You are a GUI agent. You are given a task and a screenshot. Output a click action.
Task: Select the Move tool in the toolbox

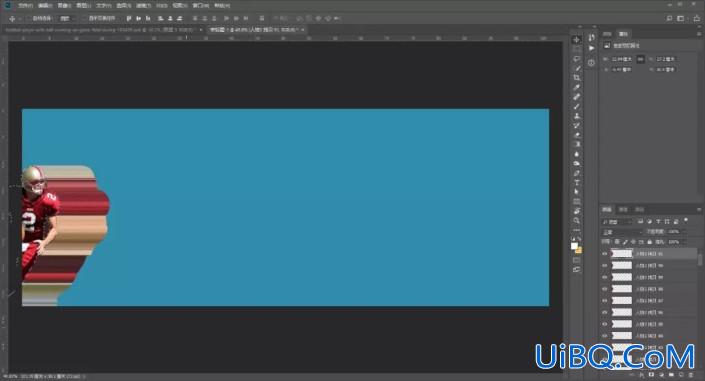576,40
